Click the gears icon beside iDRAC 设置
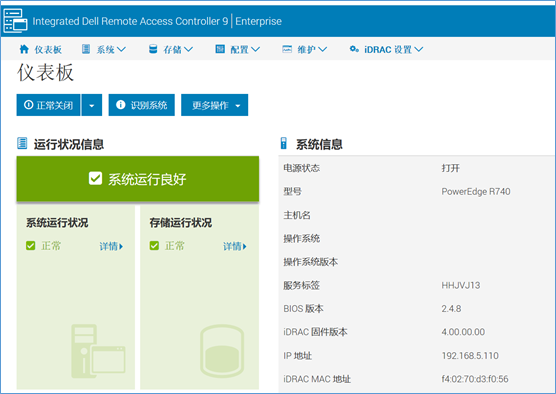556x394 pixels. [x=354, y=49]
